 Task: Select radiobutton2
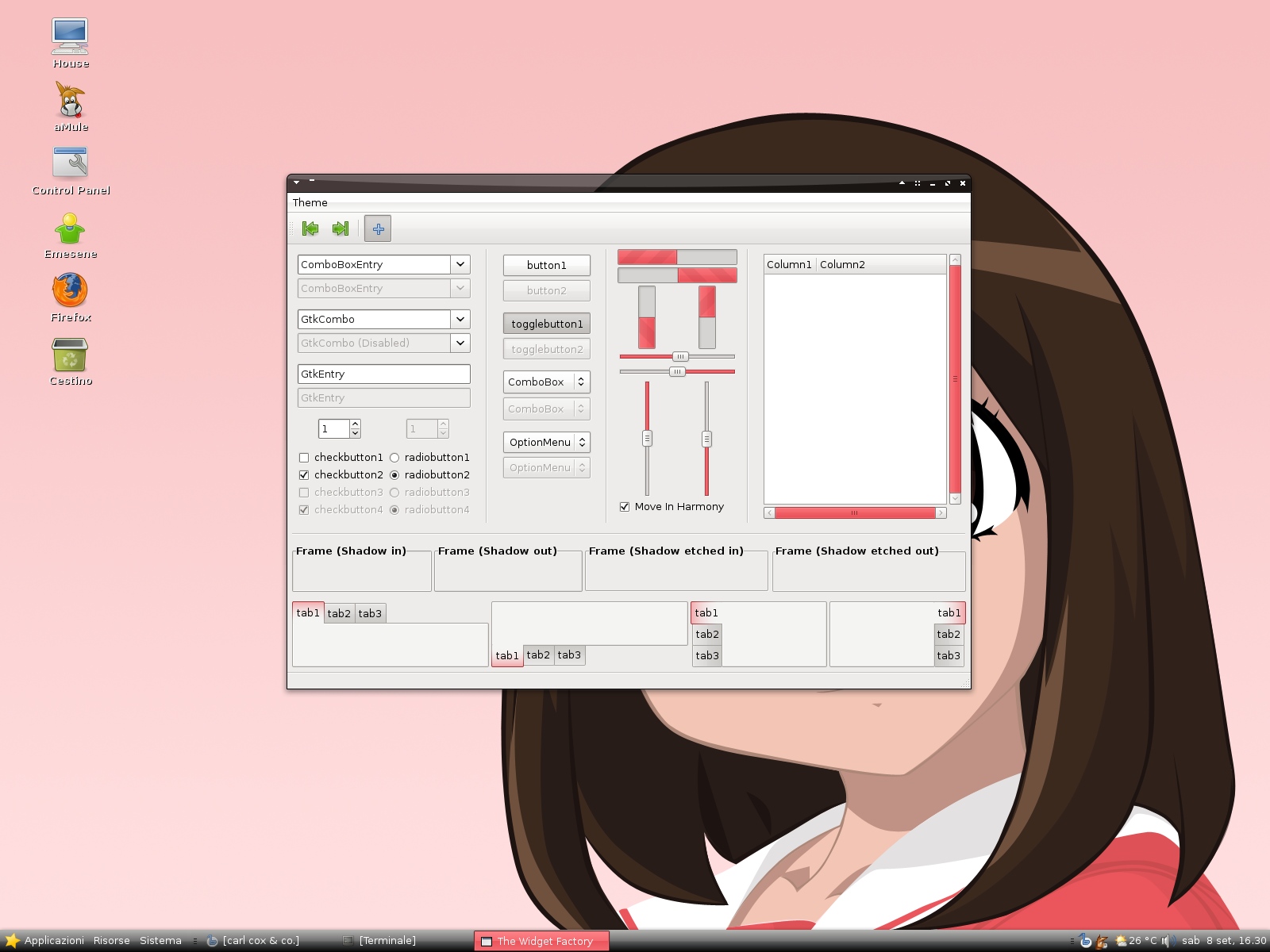tap(429, 475)
